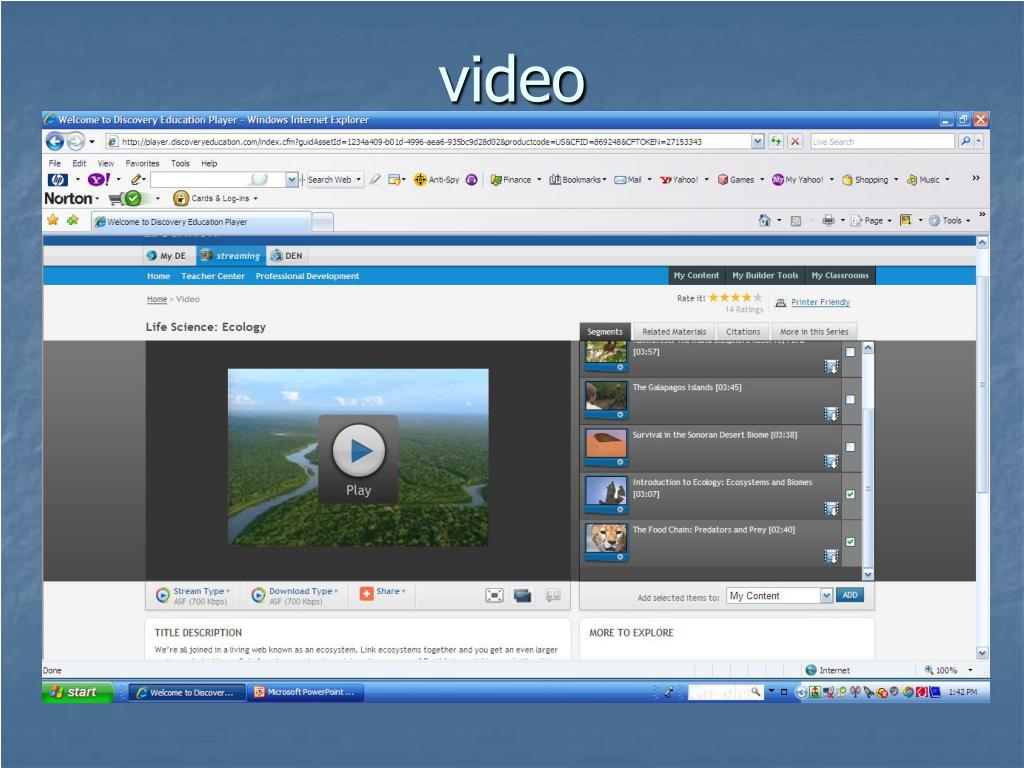Click the Refresh icon beside the address bar
The width and height of the screenshot is (1024, 768).
(776, 141)
